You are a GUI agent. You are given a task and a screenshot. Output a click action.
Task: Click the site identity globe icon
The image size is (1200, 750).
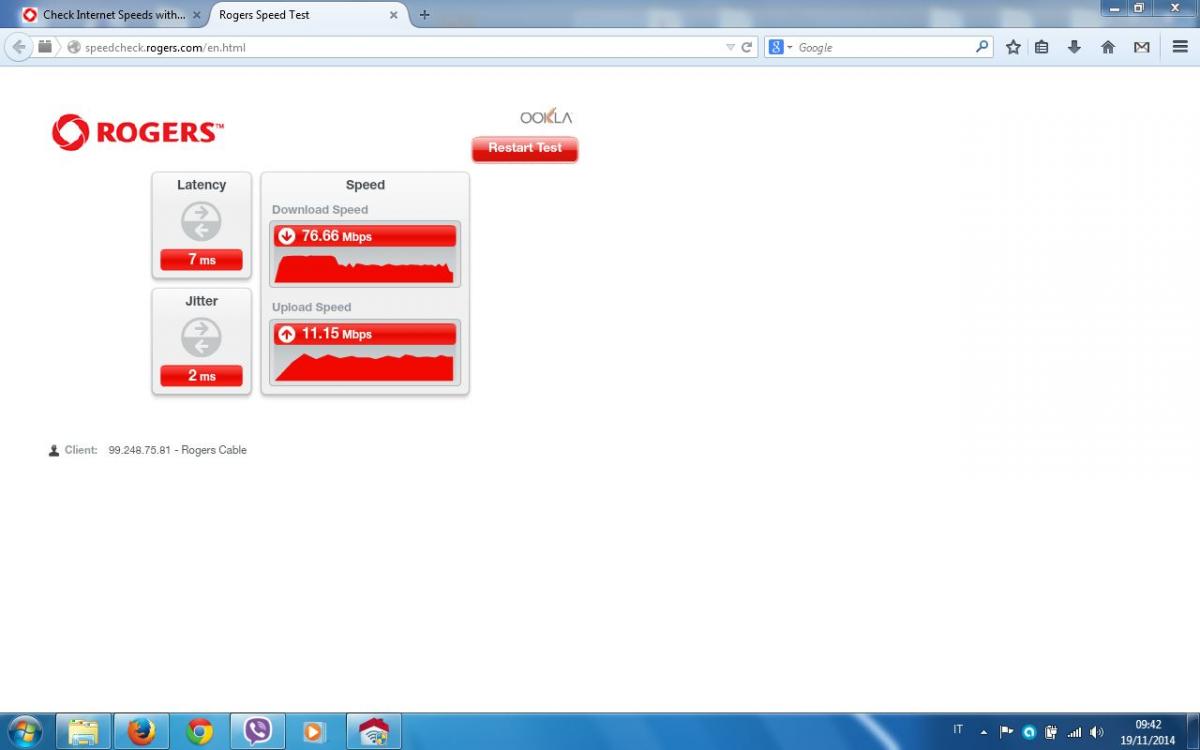pyautogui.click(x=73, y=47)
